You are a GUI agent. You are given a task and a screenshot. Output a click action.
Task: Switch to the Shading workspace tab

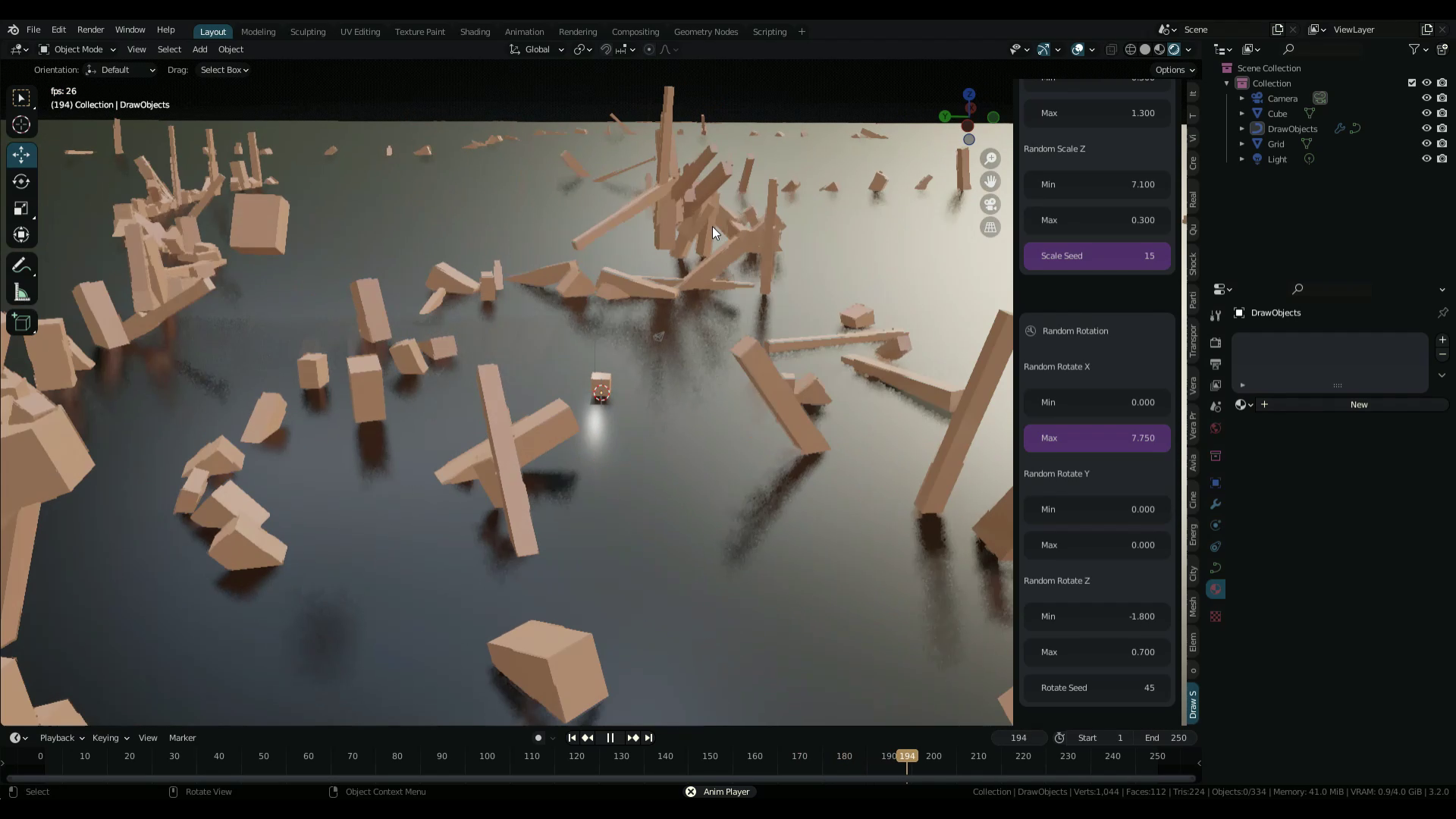[x=475, y=31]
